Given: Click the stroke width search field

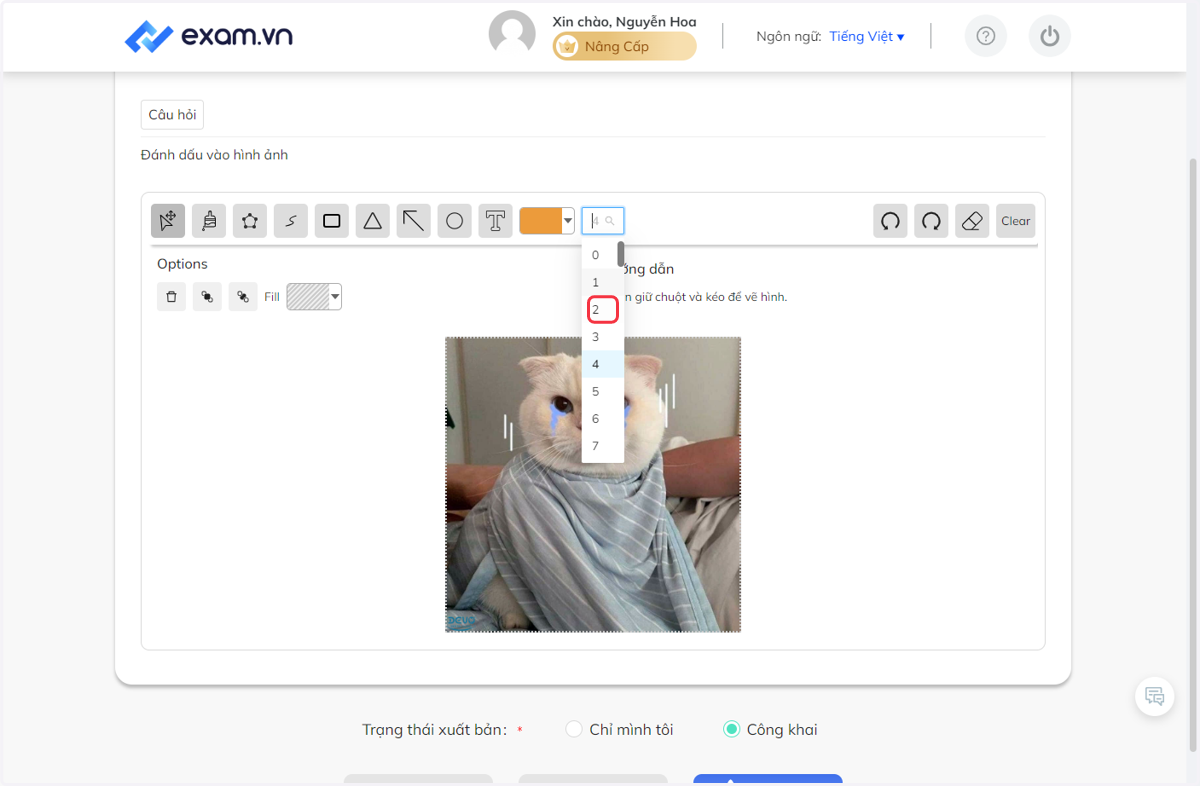Looking at the screenshot, I should click(x=603, y=221).
